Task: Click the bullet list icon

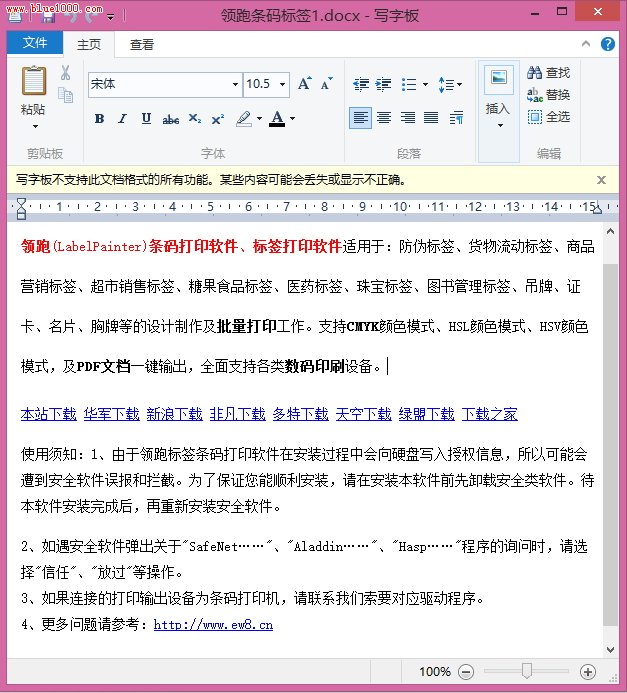Action: [409, 84]
